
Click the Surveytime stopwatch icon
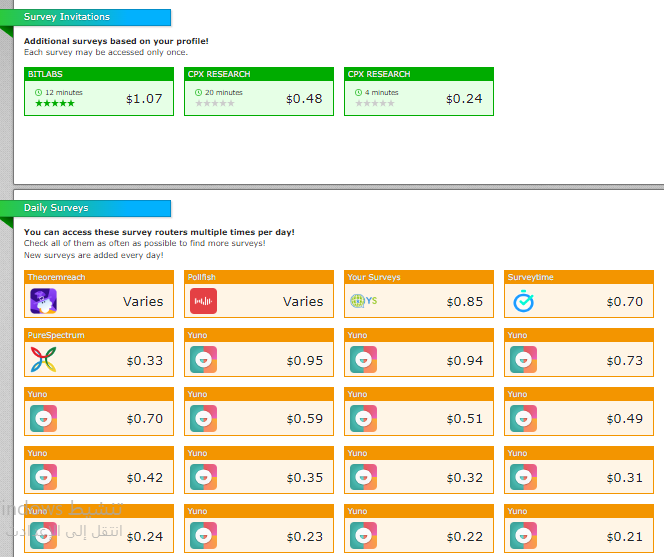click(x=523, y=301)
